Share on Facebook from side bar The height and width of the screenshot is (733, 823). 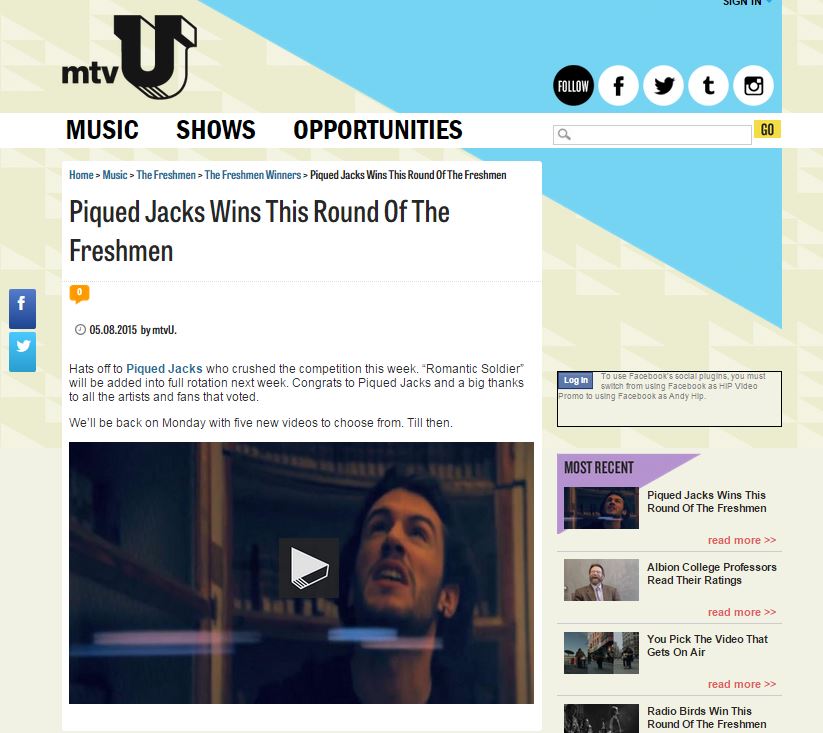(x=23, y=309)
